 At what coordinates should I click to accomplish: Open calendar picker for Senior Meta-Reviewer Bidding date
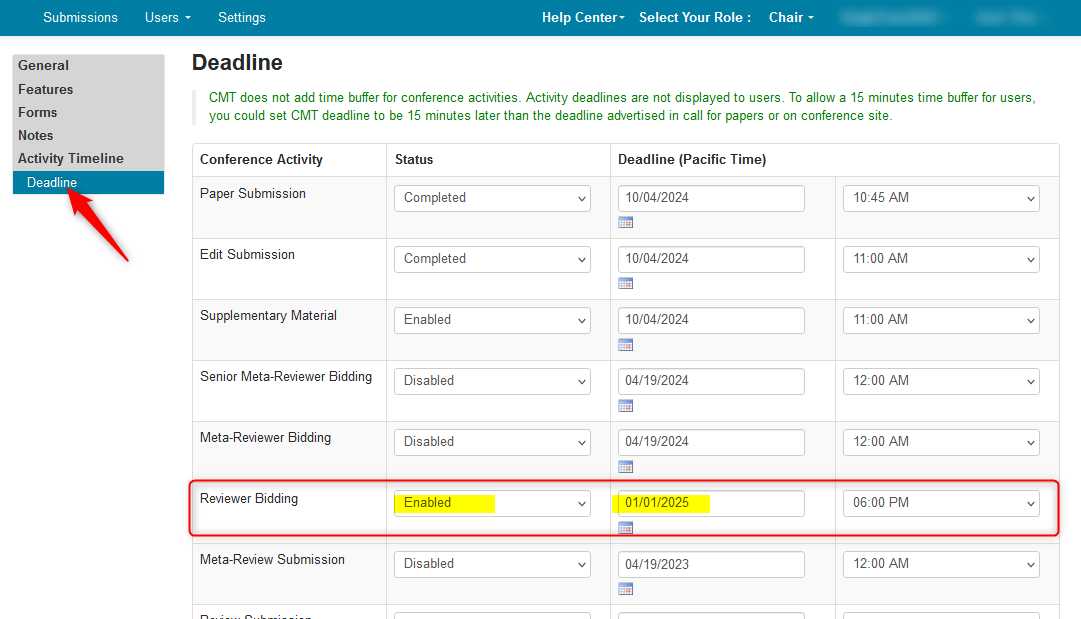click(x=625, y=406)
